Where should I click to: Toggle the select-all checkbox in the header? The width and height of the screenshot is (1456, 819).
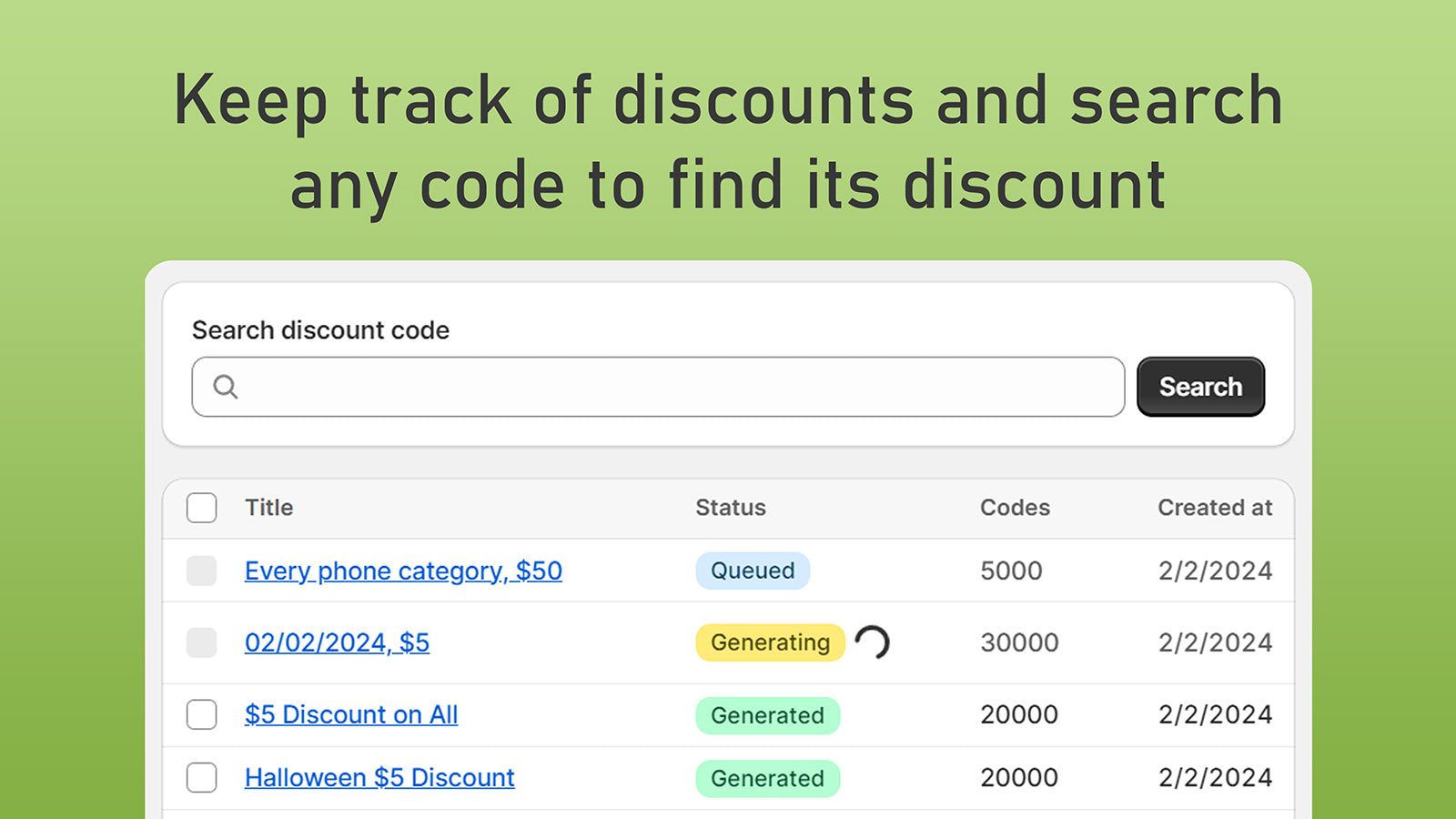coord(202,508)
